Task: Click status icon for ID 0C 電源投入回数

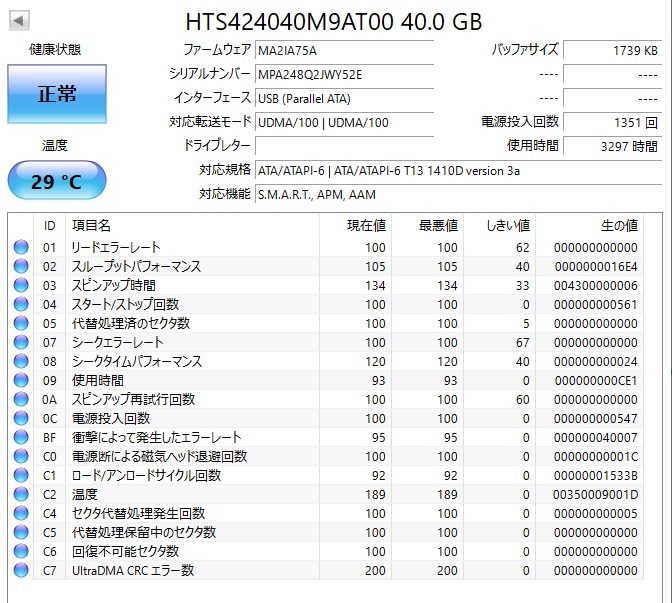Action: (x=21, y=418)
